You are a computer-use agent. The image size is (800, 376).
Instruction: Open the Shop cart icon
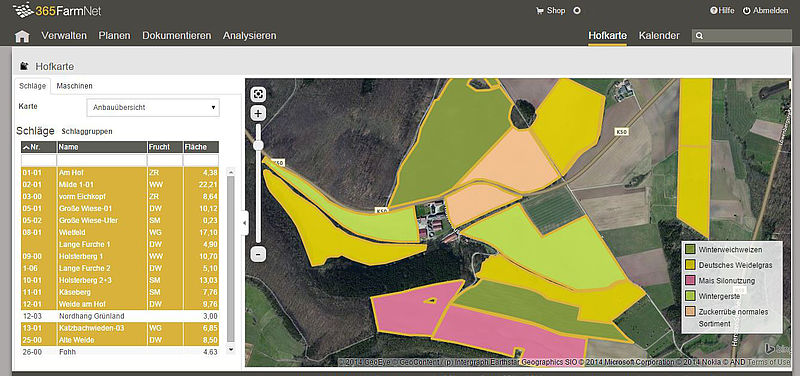pyautogui.click(x=539, y=11)
